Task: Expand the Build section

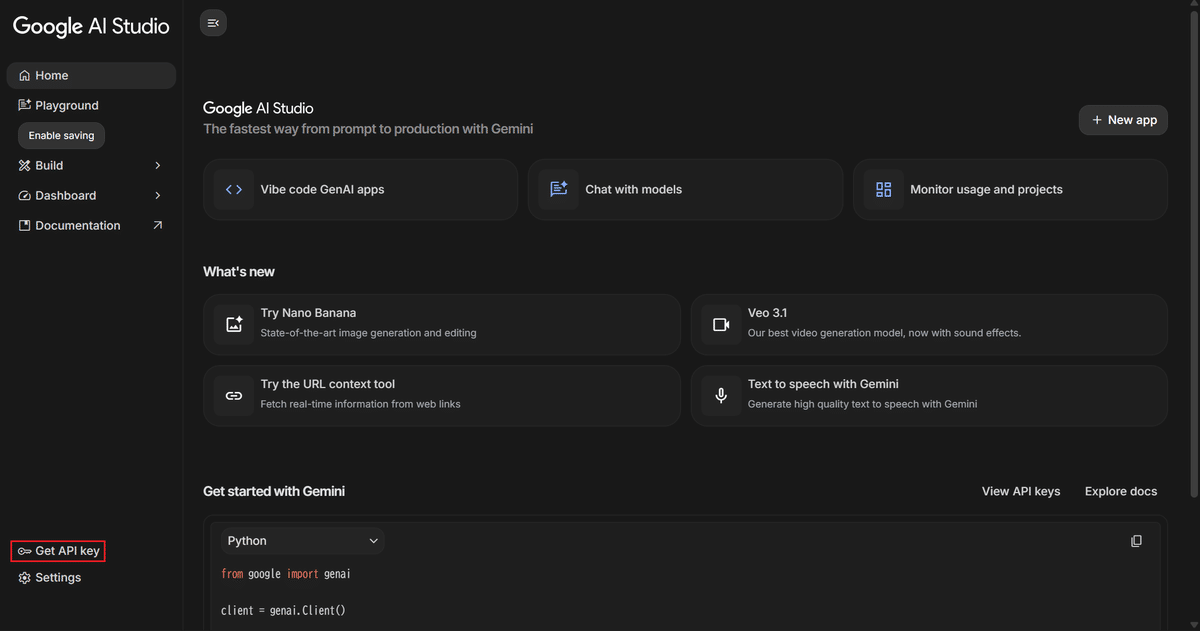Action: [157, 165]
